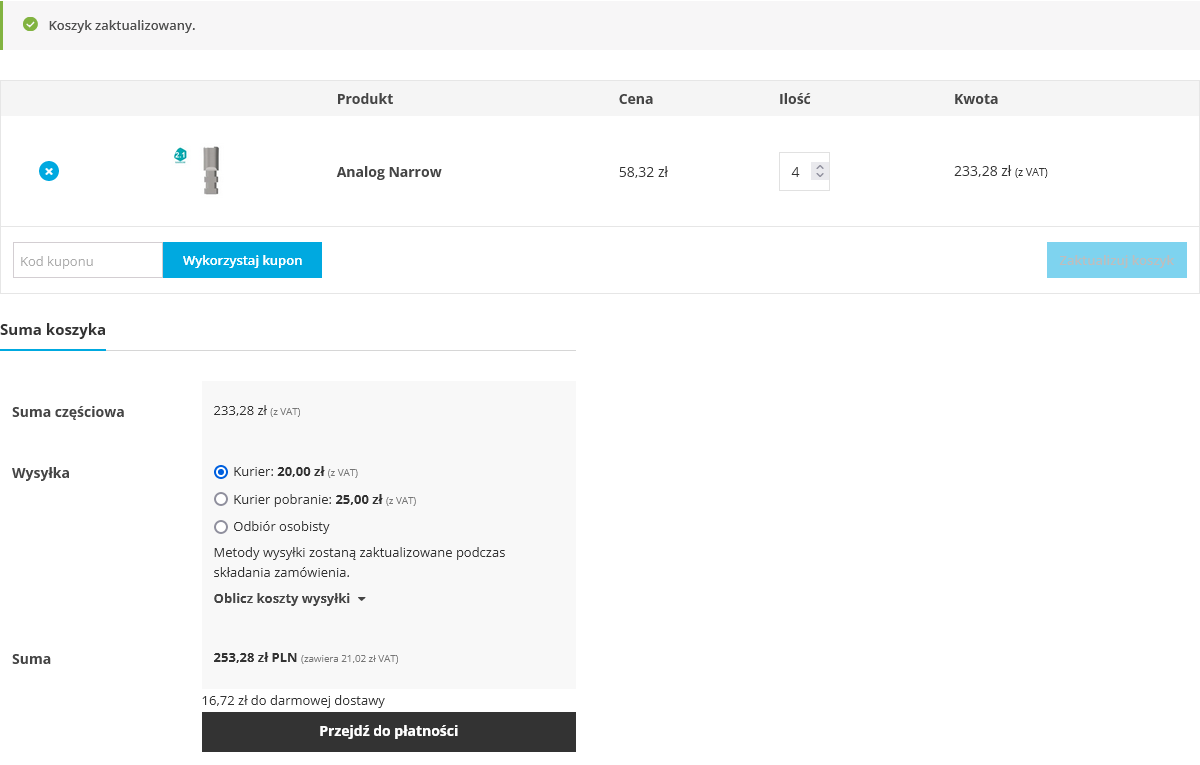Click the Produkt column header
Viewport: 1200px width, 765px height.
coord(365,99)
